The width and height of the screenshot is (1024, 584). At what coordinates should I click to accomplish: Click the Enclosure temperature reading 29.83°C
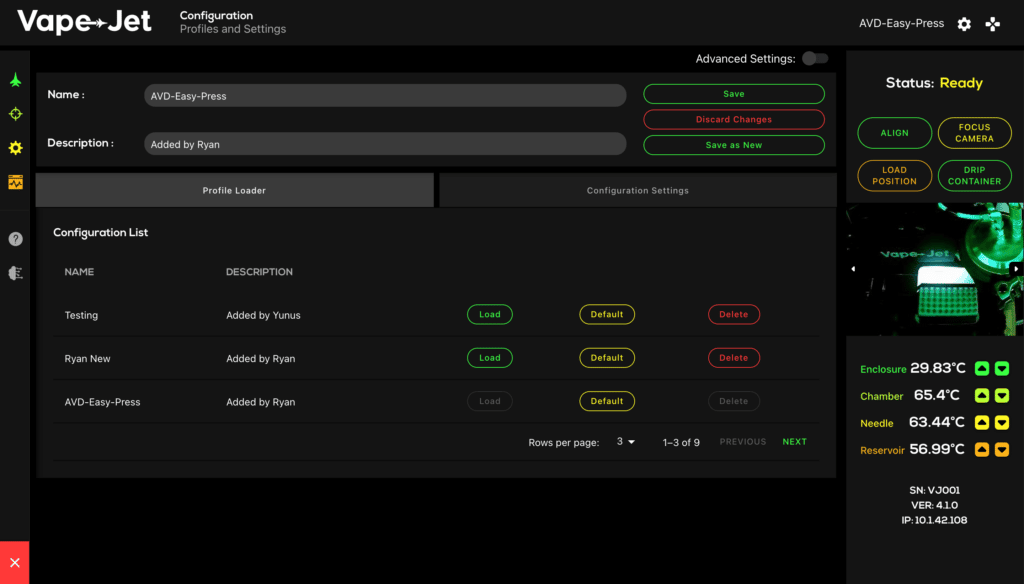(938, 368)
